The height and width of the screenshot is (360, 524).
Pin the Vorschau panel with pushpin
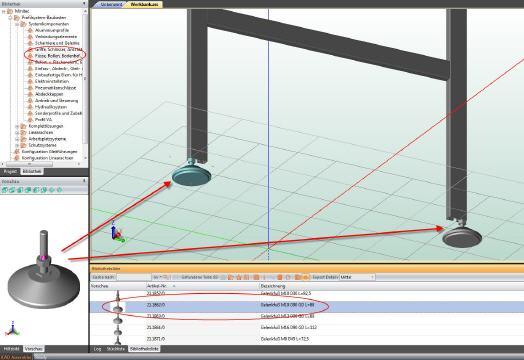(84, 181)
